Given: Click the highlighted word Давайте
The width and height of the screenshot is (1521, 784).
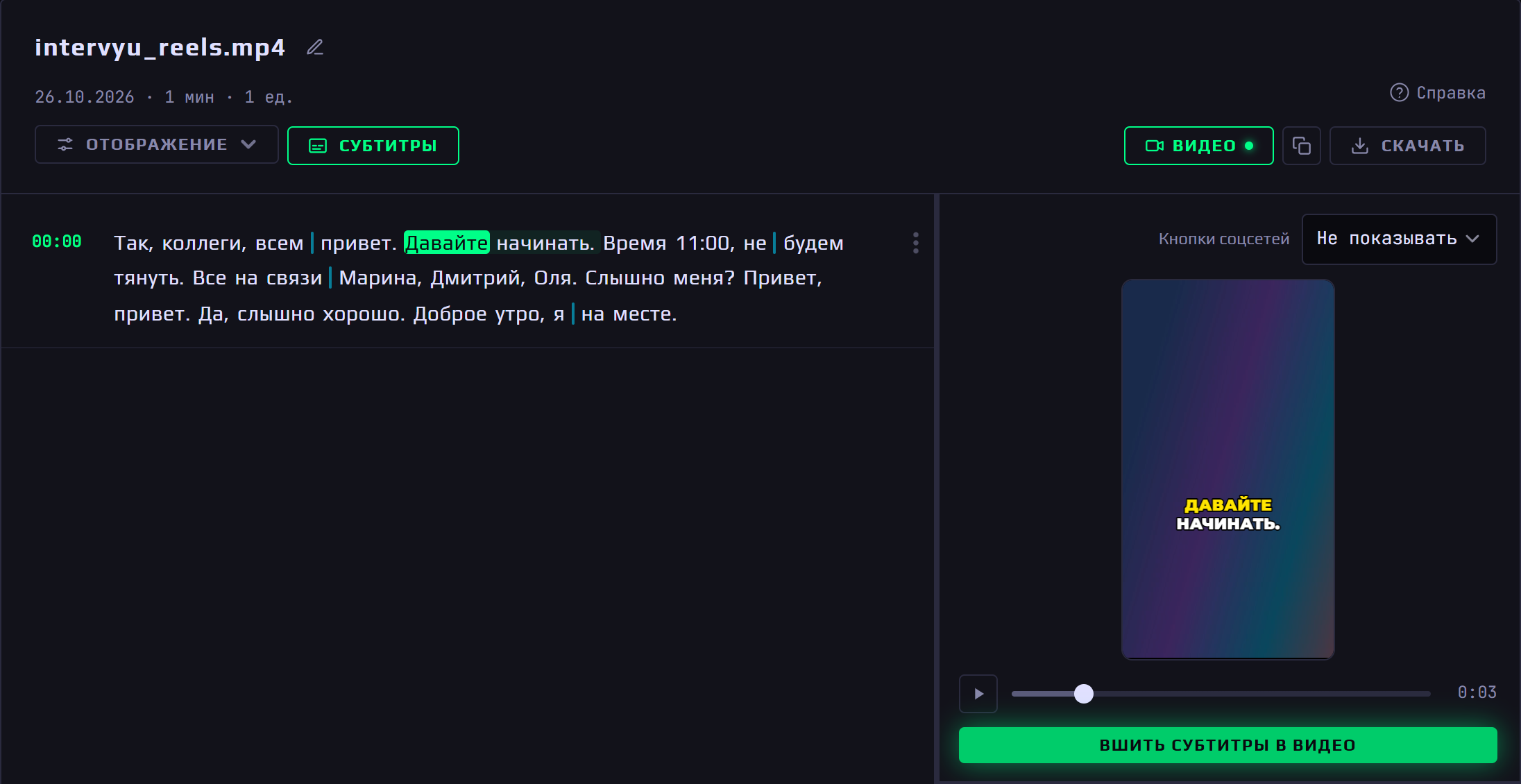Looking at the screenshot, I should click(447, 243).
